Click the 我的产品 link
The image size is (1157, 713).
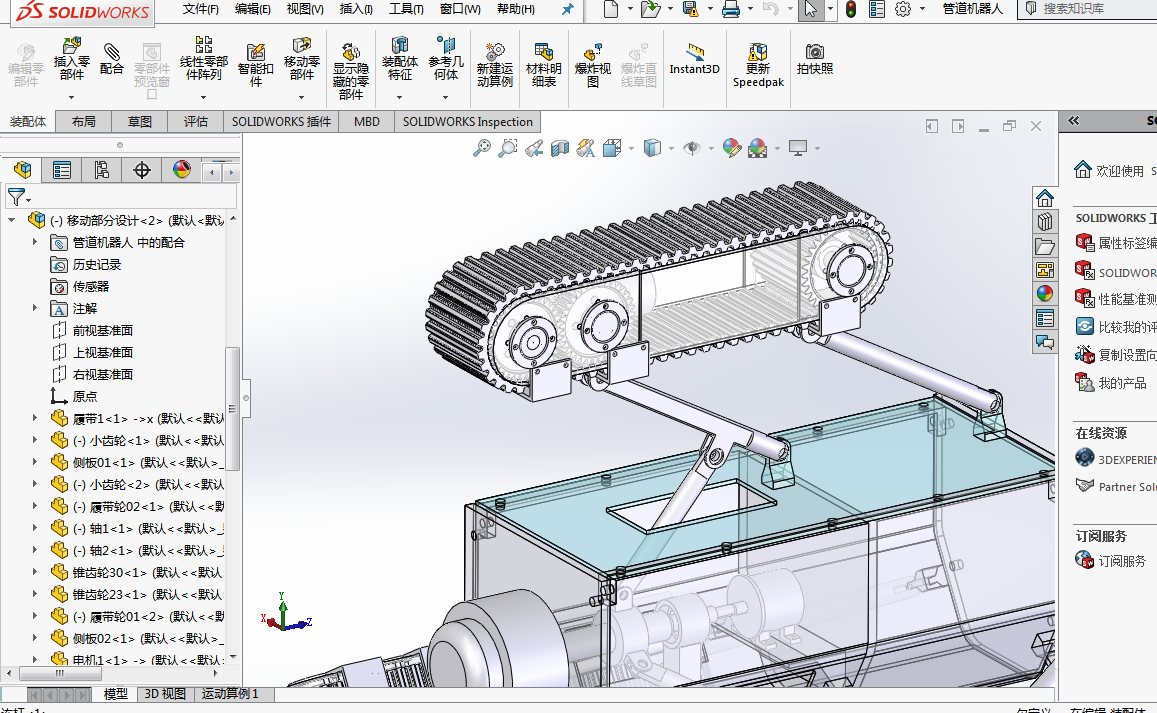1122,383
